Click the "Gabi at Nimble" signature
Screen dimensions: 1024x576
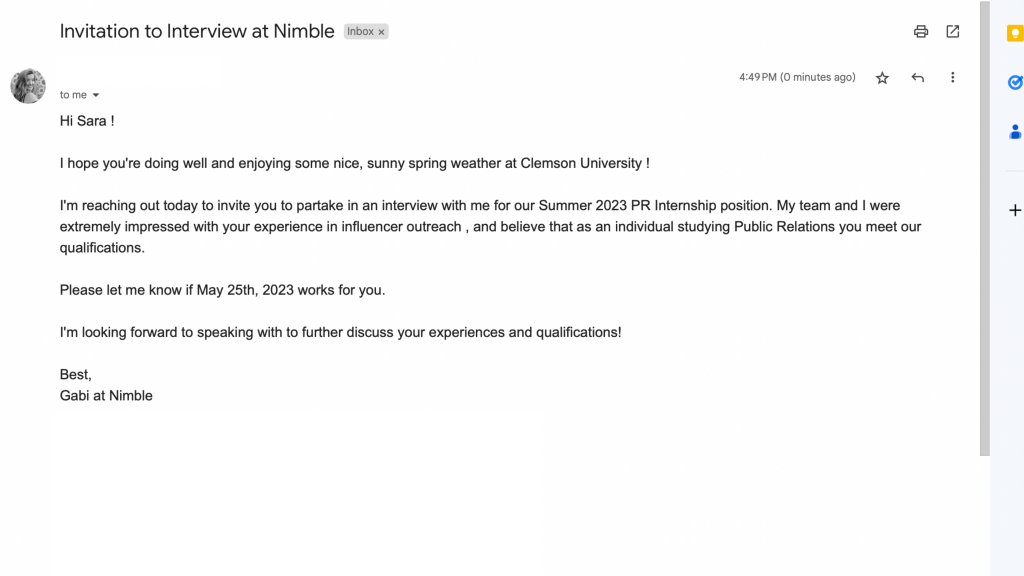click(106, 395)
